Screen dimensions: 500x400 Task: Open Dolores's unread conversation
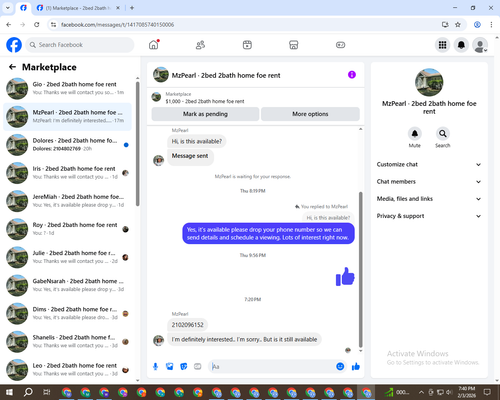[67, 145]
